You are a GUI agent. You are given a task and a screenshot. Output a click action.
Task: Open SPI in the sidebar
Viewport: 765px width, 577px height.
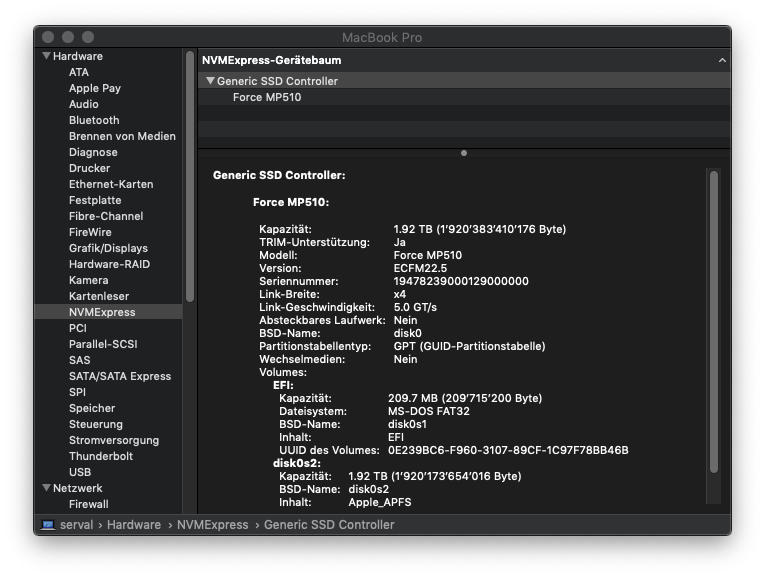coord(77,392)
